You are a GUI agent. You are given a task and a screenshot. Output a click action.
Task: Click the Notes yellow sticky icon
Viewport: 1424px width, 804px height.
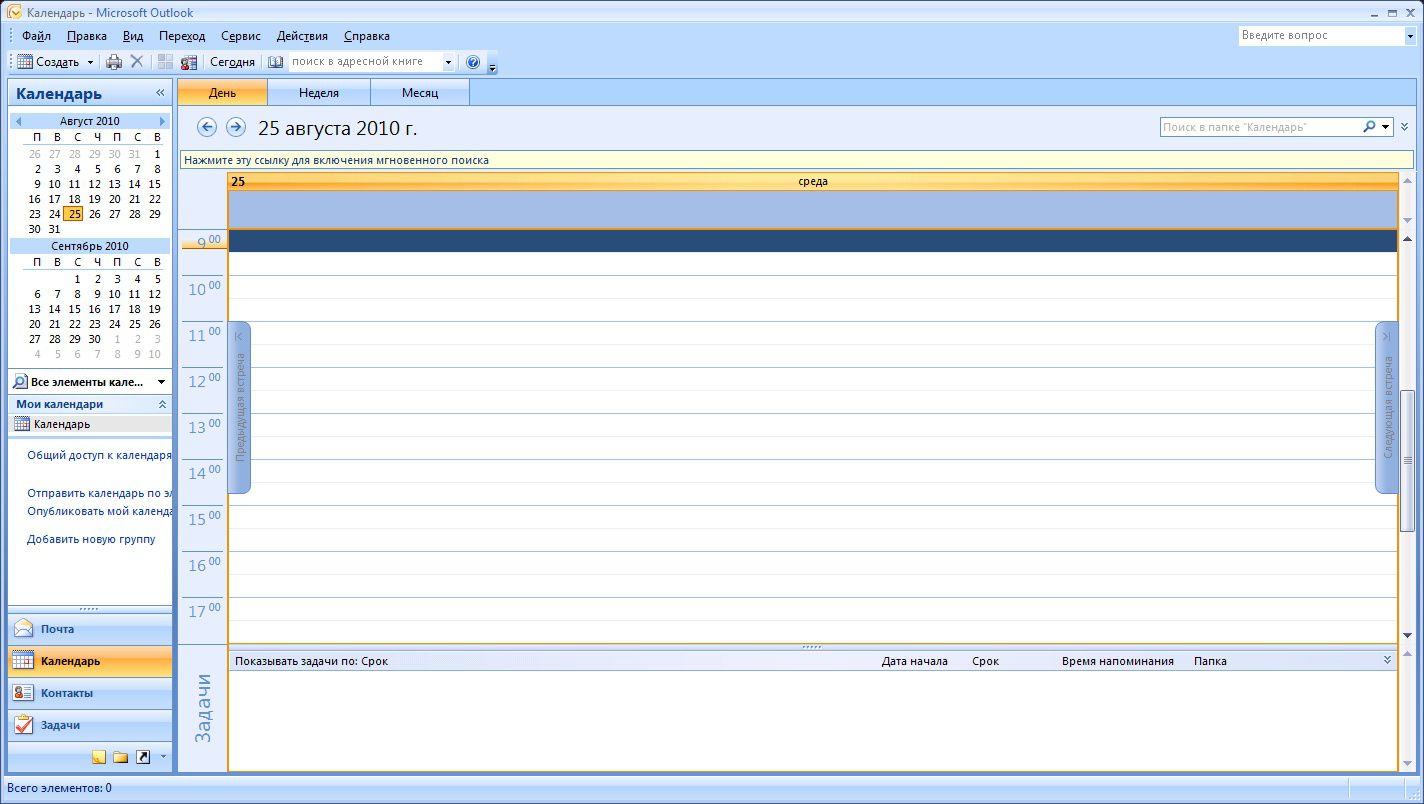point(99,757)
